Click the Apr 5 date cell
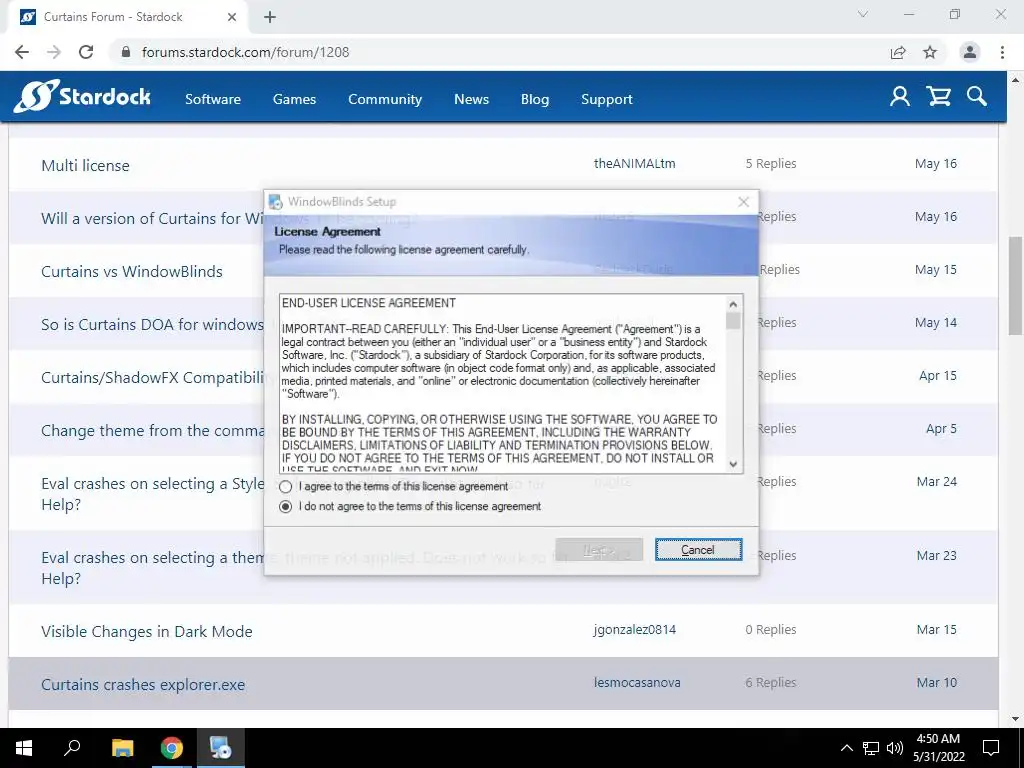The image size is (1024, 768). click(941, 428)
